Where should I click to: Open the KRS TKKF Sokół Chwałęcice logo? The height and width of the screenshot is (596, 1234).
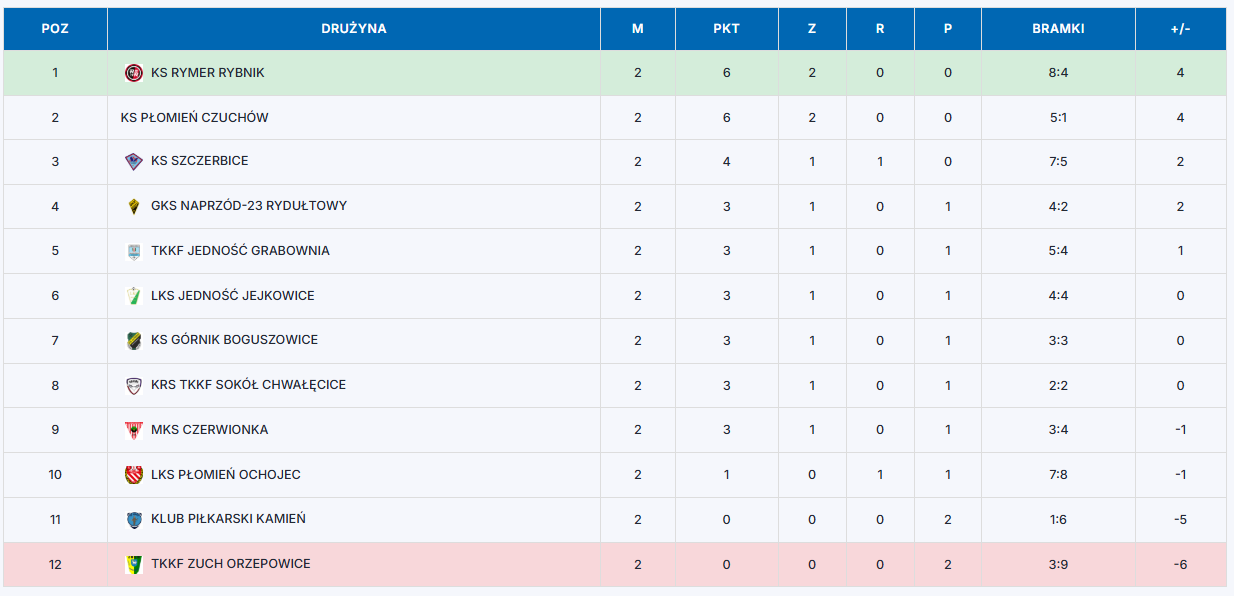pyautogui.click(x=134, y=385)
